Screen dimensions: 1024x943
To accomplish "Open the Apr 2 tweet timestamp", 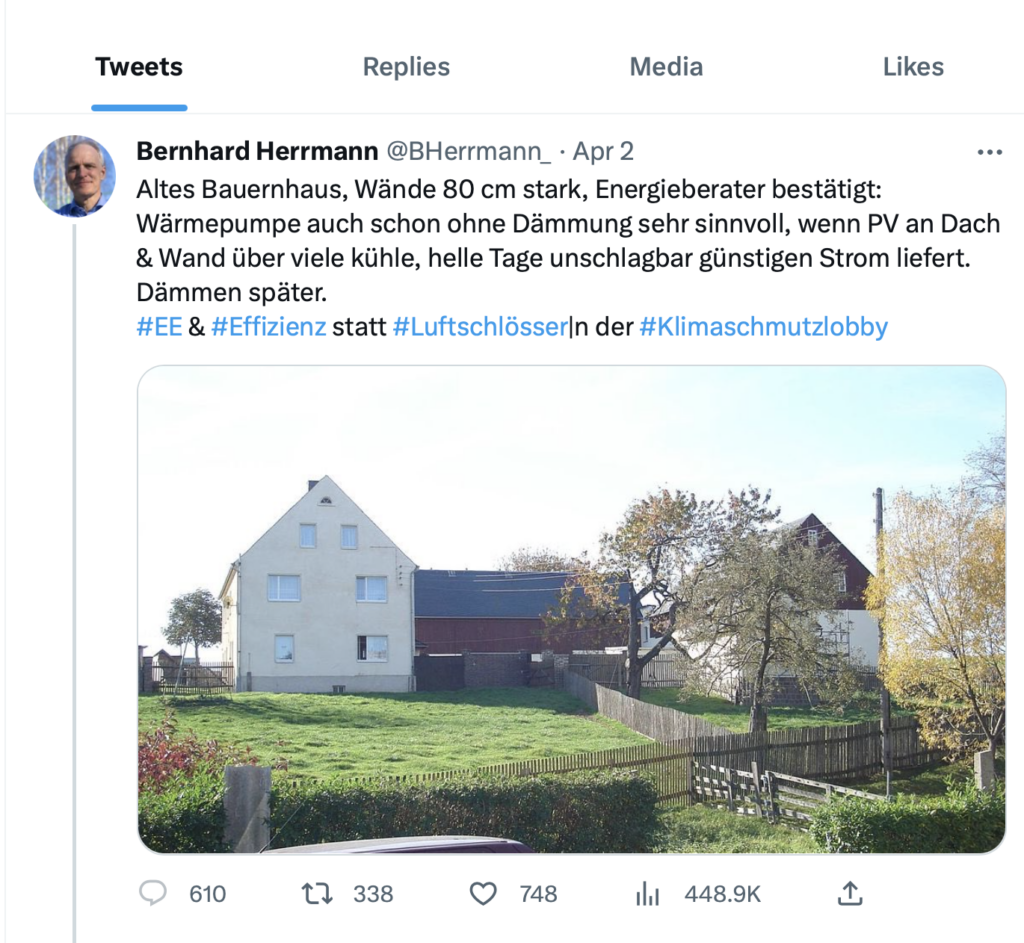I will coord(602,151).
